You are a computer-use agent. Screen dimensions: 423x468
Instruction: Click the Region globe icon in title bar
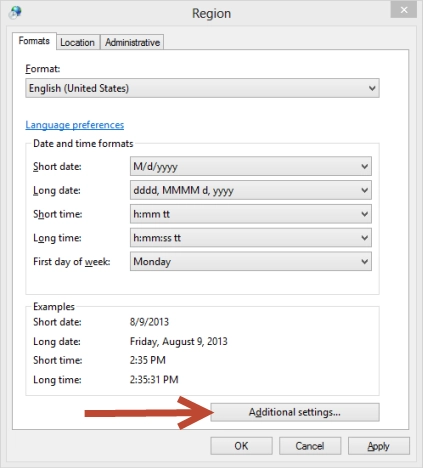(x=15, y=12)
